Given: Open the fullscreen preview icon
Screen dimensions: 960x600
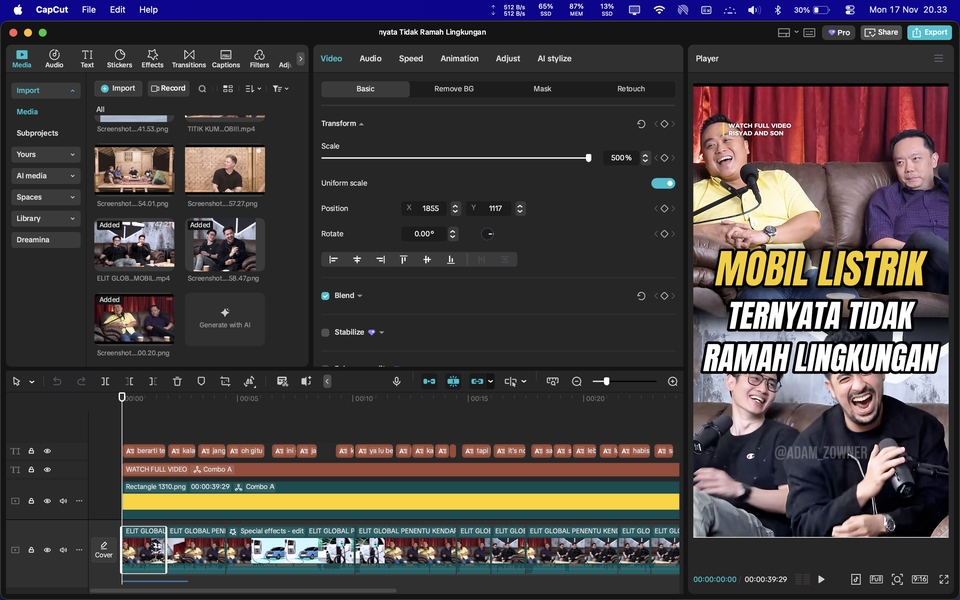Looking at the screenshot, I should pos(943,579).
